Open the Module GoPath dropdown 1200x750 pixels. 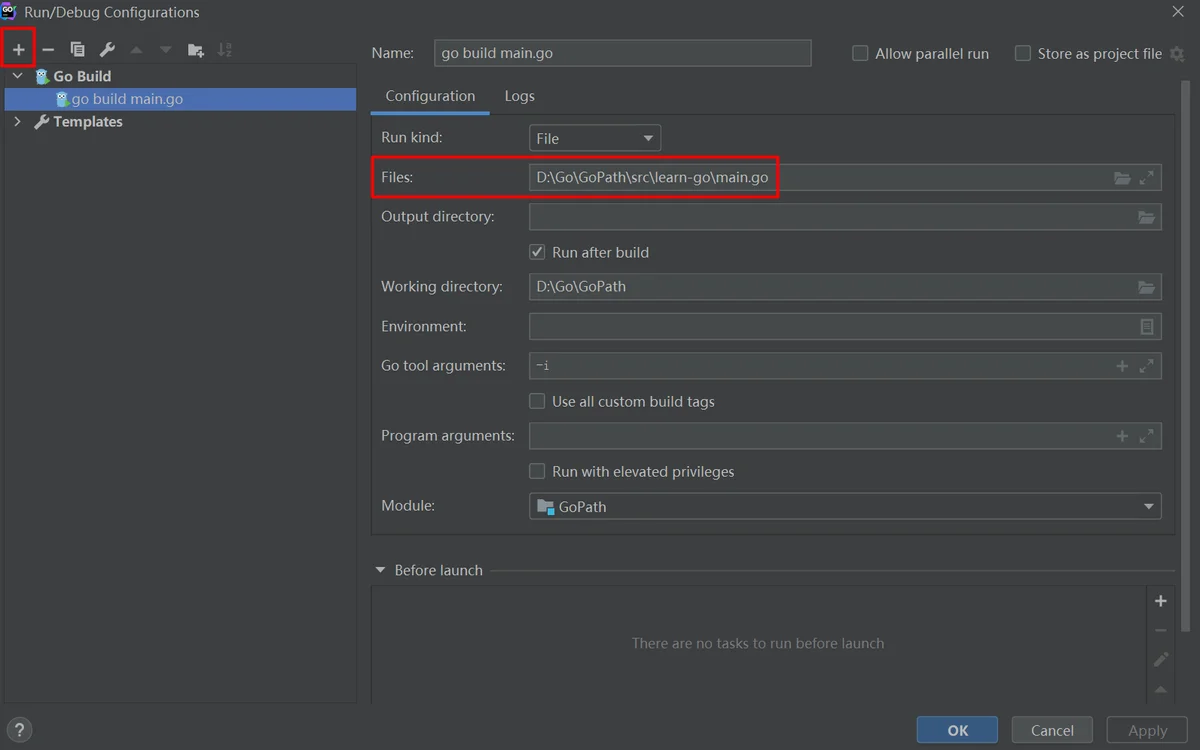coord(845,506)
